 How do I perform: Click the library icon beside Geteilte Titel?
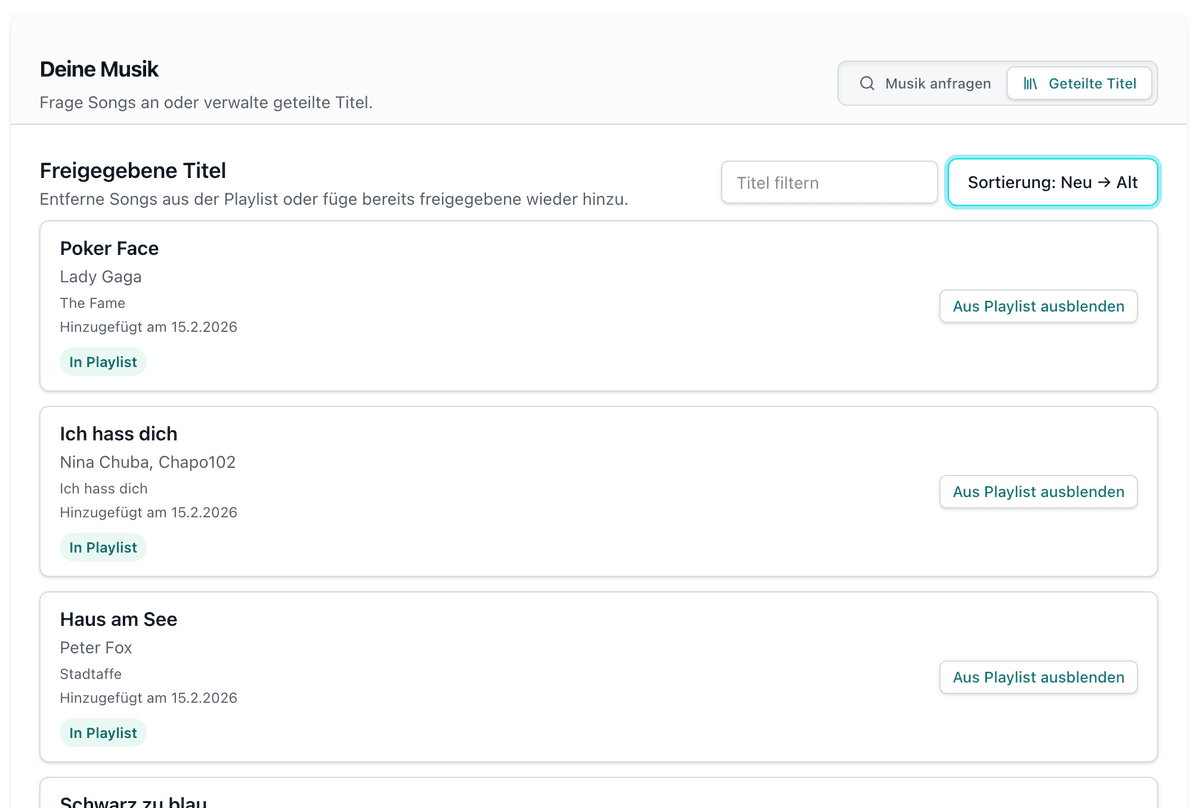tap(1030, 83)
